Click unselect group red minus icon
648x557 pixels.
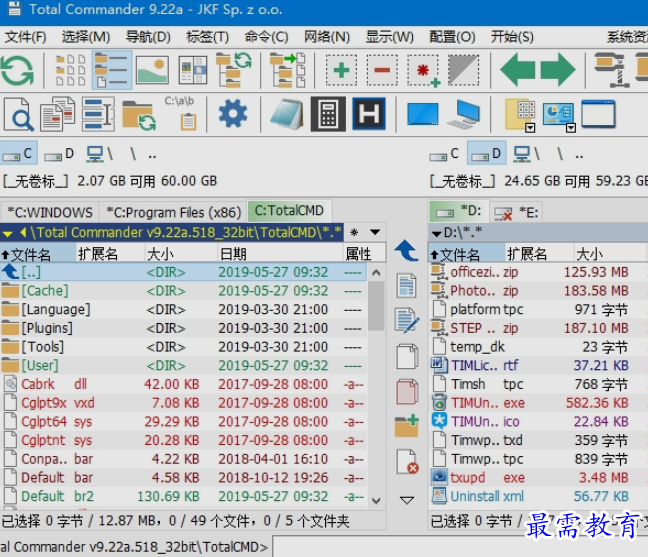tap(382, 70)
